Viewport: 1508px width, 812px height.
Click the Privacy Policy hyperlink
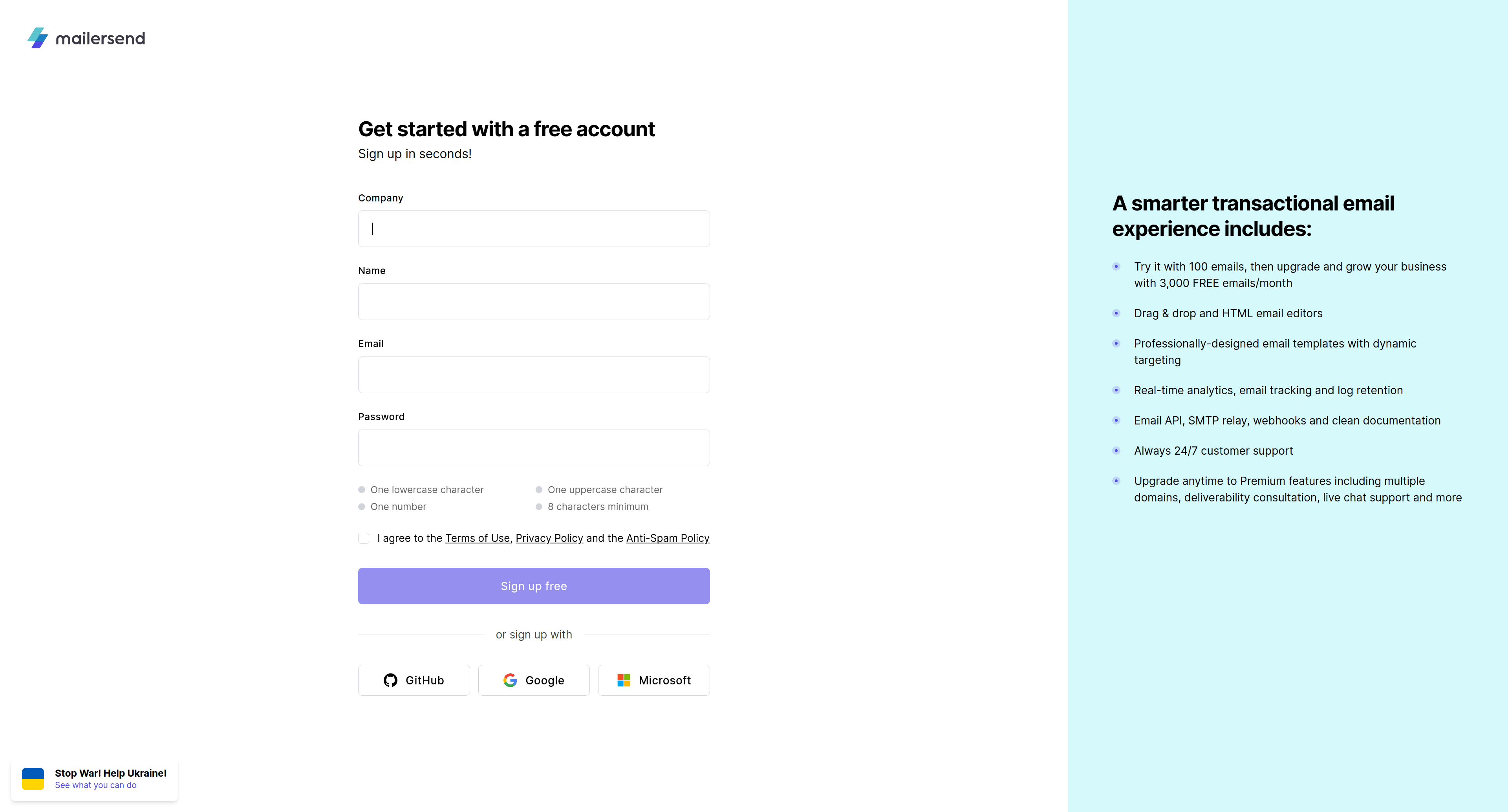pos(549,538)
